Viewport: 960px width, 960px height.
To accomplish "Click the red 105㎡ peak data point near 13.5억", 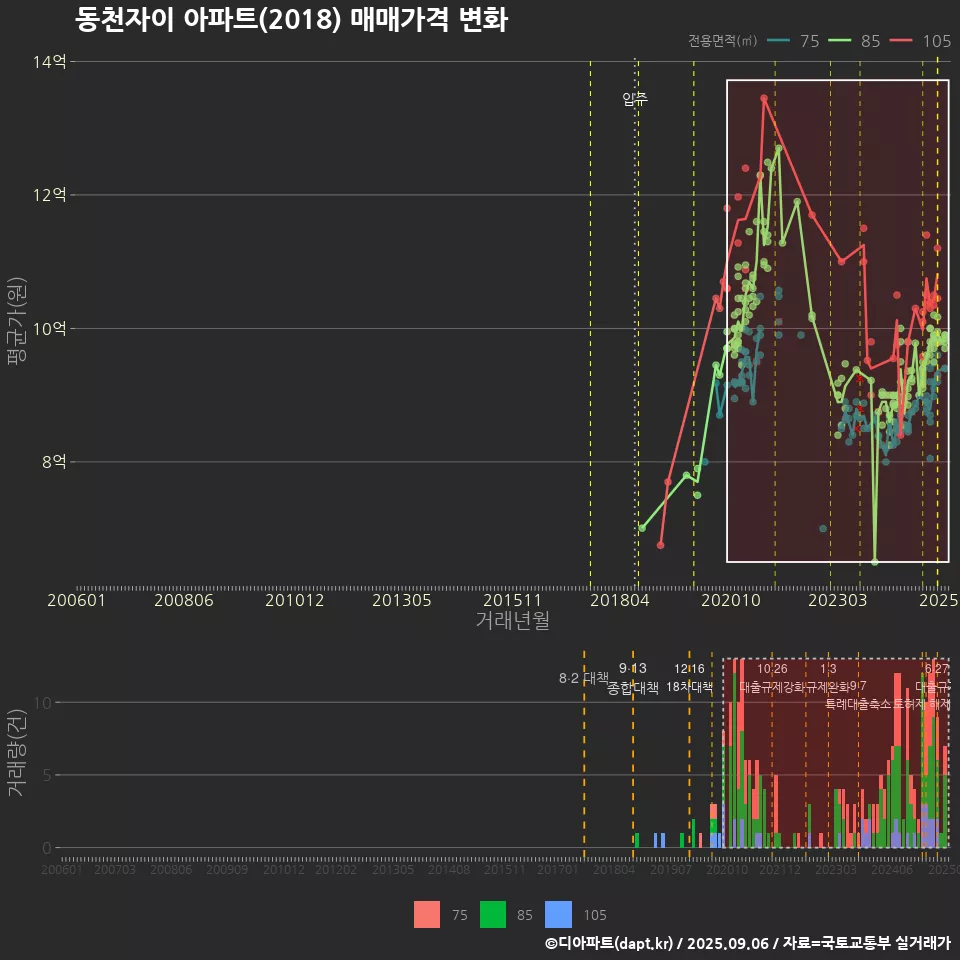I will (764, 98).
